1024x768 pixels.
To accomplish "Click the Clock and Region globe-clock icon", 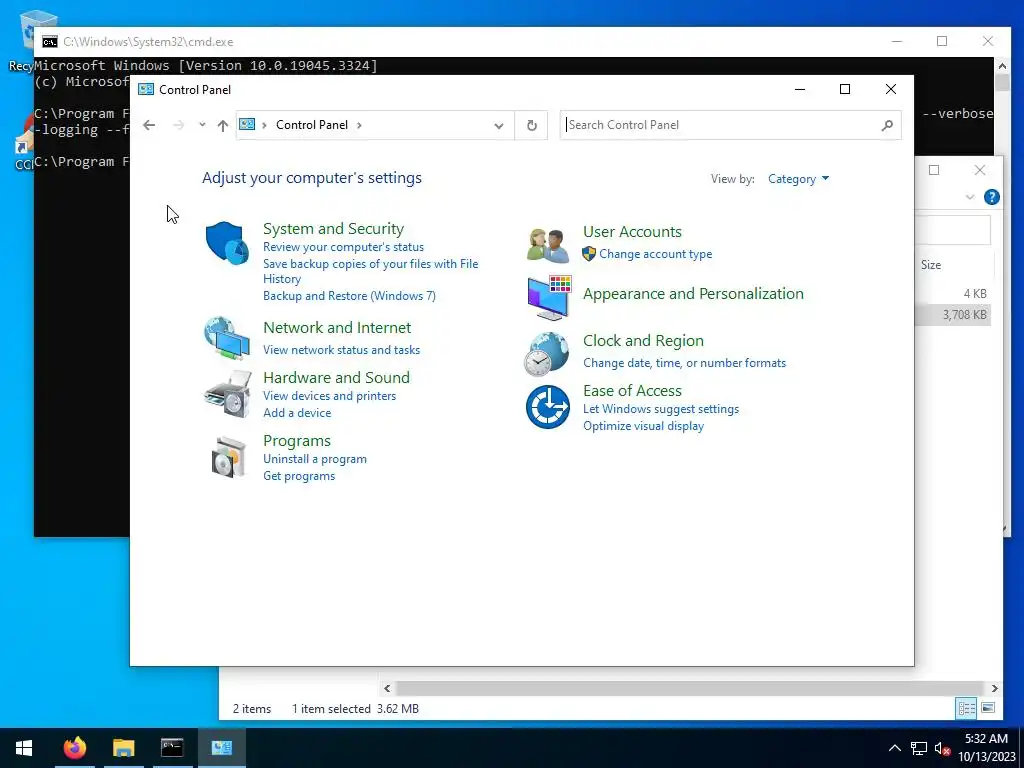I will pyautogui.click(x=547, y=354).
